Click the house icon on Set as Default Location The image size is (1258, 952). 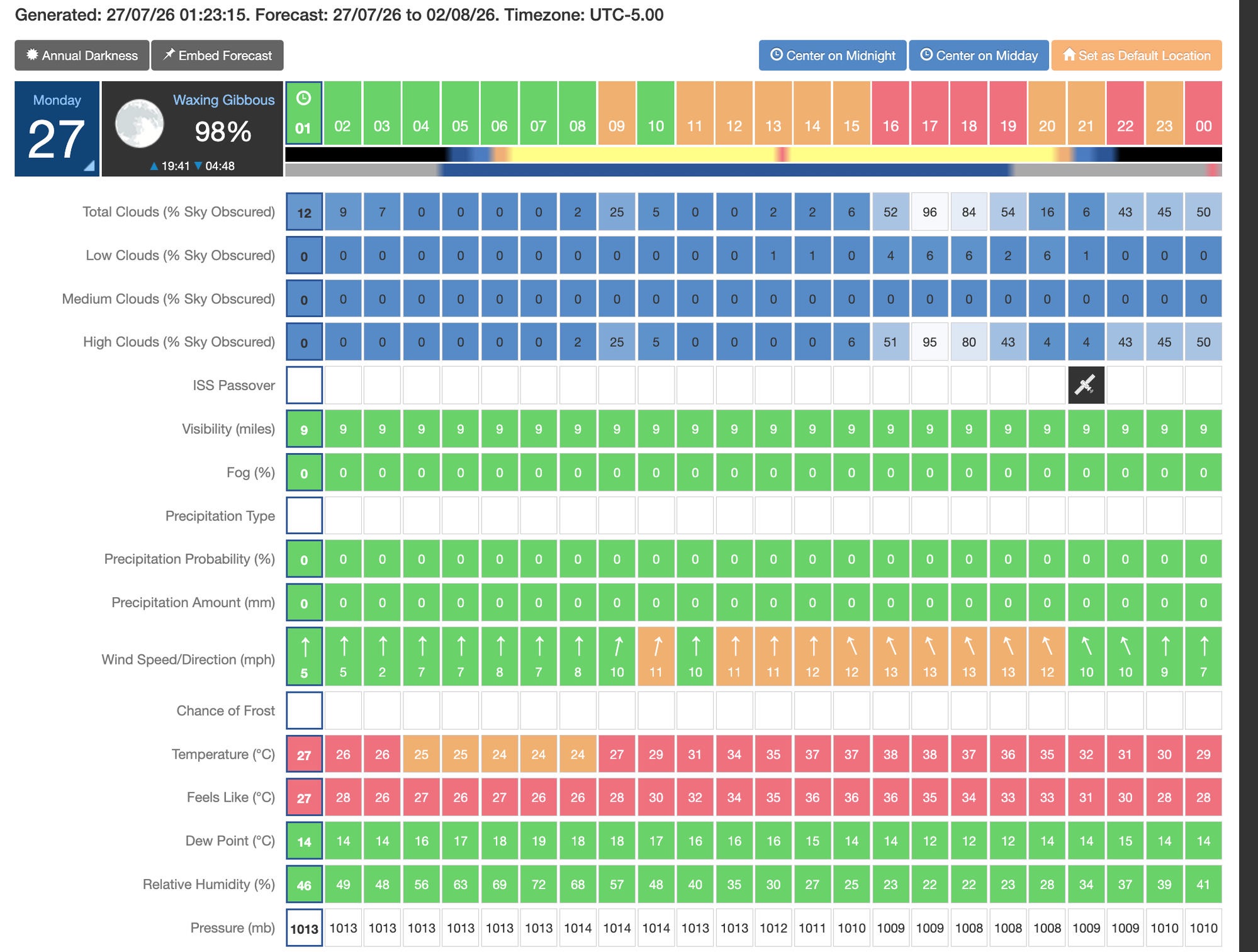click(1069, 55)
